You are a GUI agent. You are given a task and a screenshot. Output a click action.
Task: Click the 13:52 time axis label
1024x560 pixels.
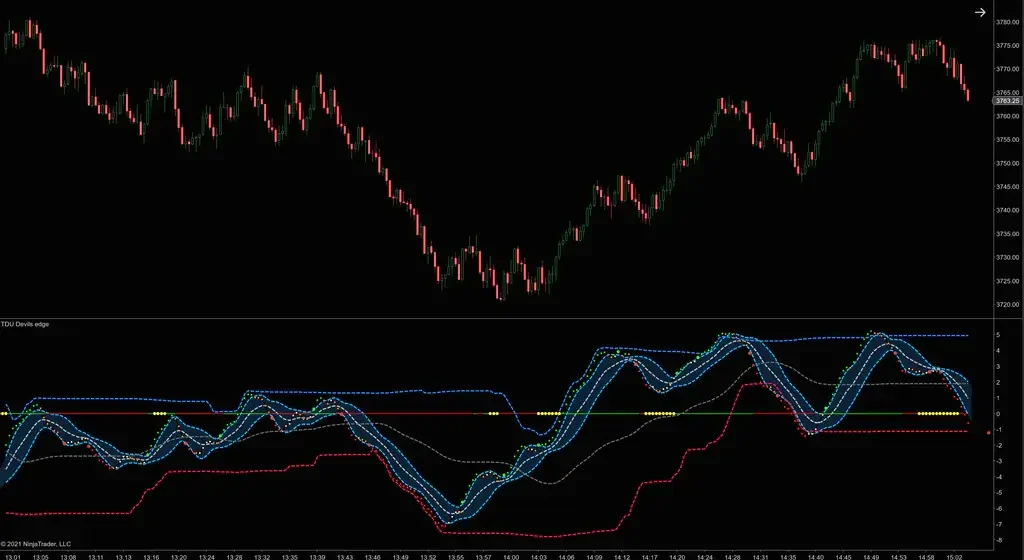[428, 557]
